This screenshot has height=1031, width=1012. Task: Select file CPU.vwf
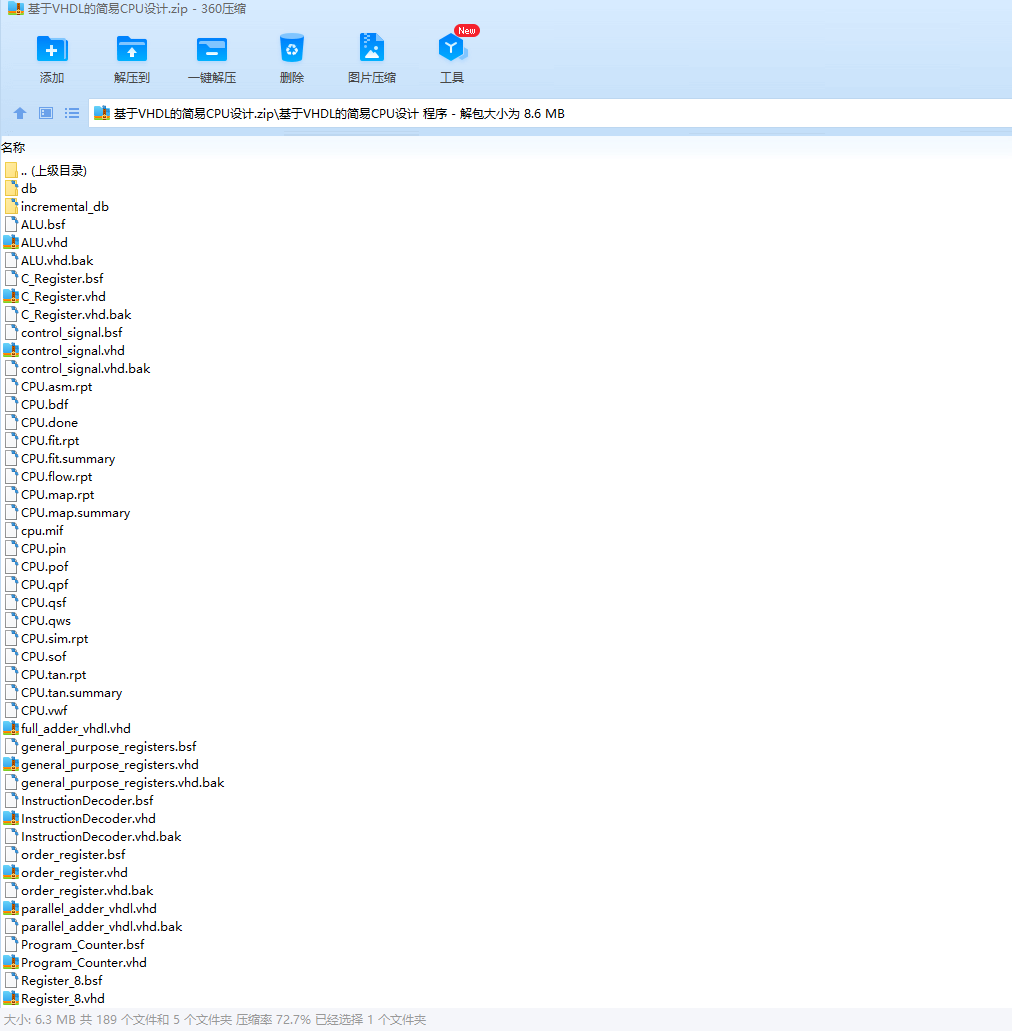(x=44, y=711)
